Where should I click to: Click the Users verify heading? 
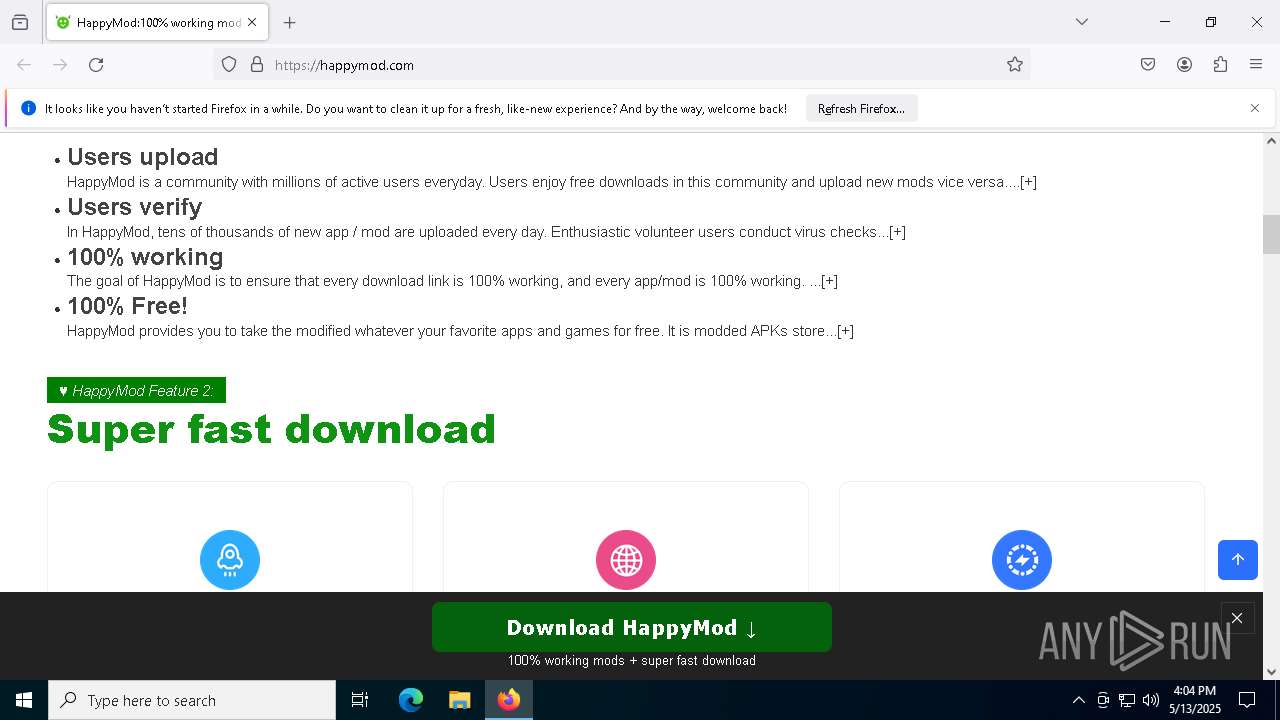coord(134,207)
